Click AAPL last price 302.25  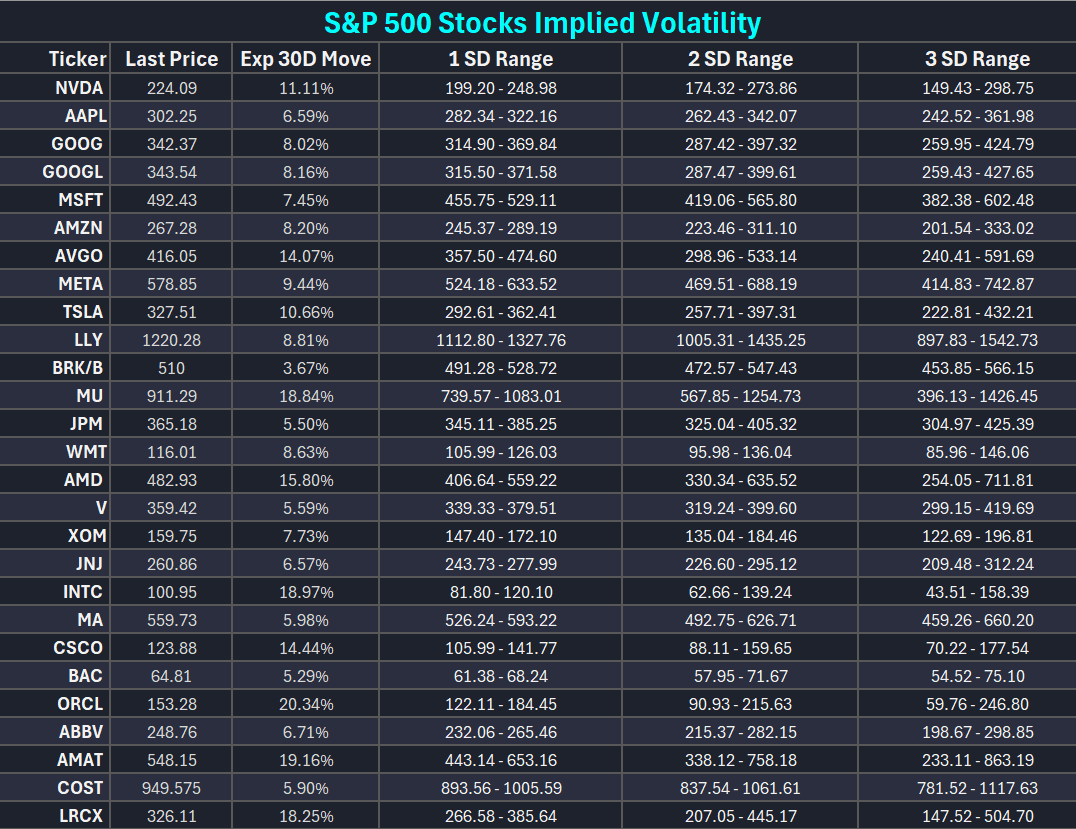172,116
